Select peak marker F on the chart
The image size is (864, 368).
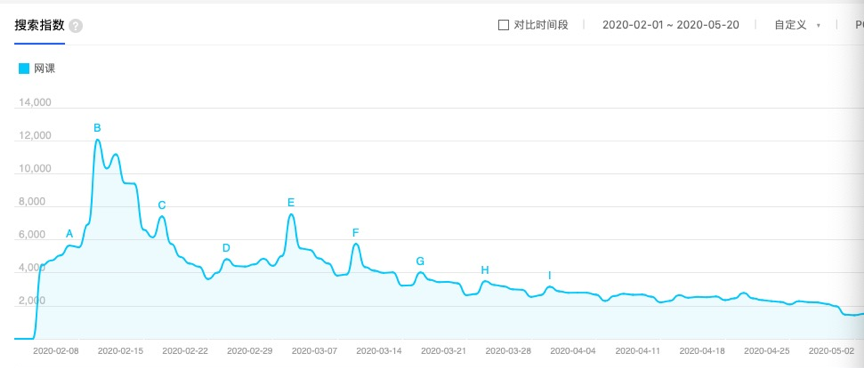tap(355, 233)
